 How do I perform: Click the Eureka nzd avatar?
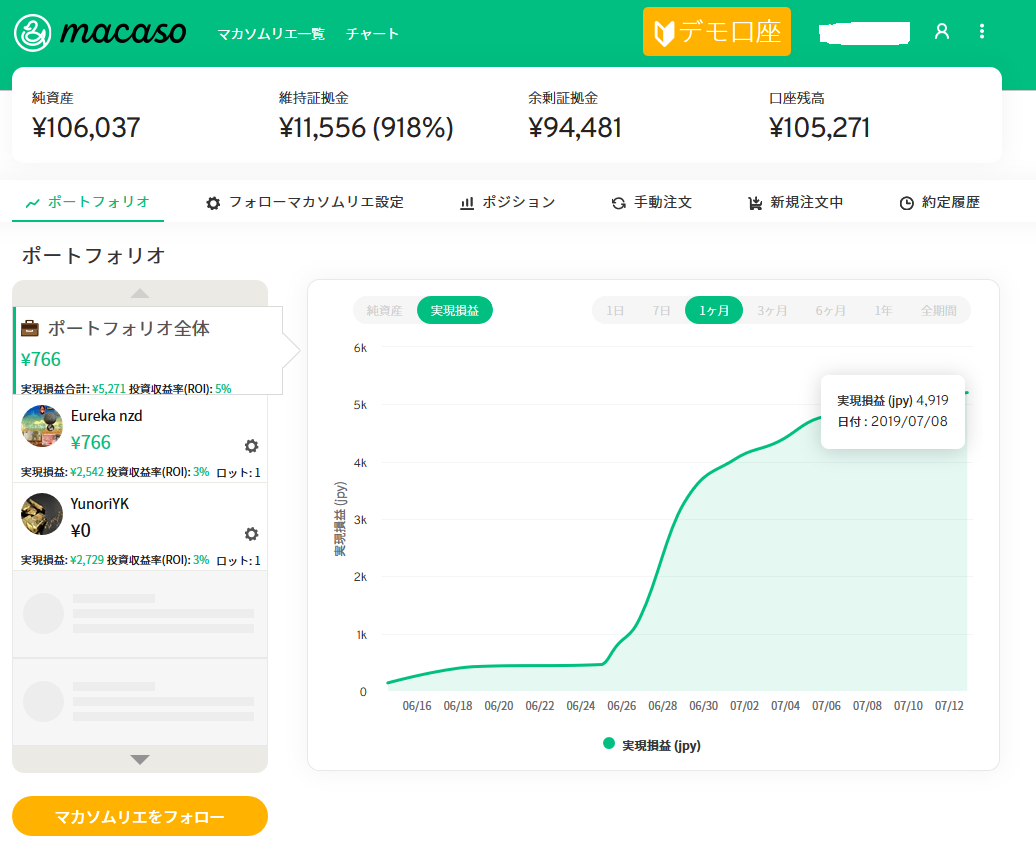(42, 426)
